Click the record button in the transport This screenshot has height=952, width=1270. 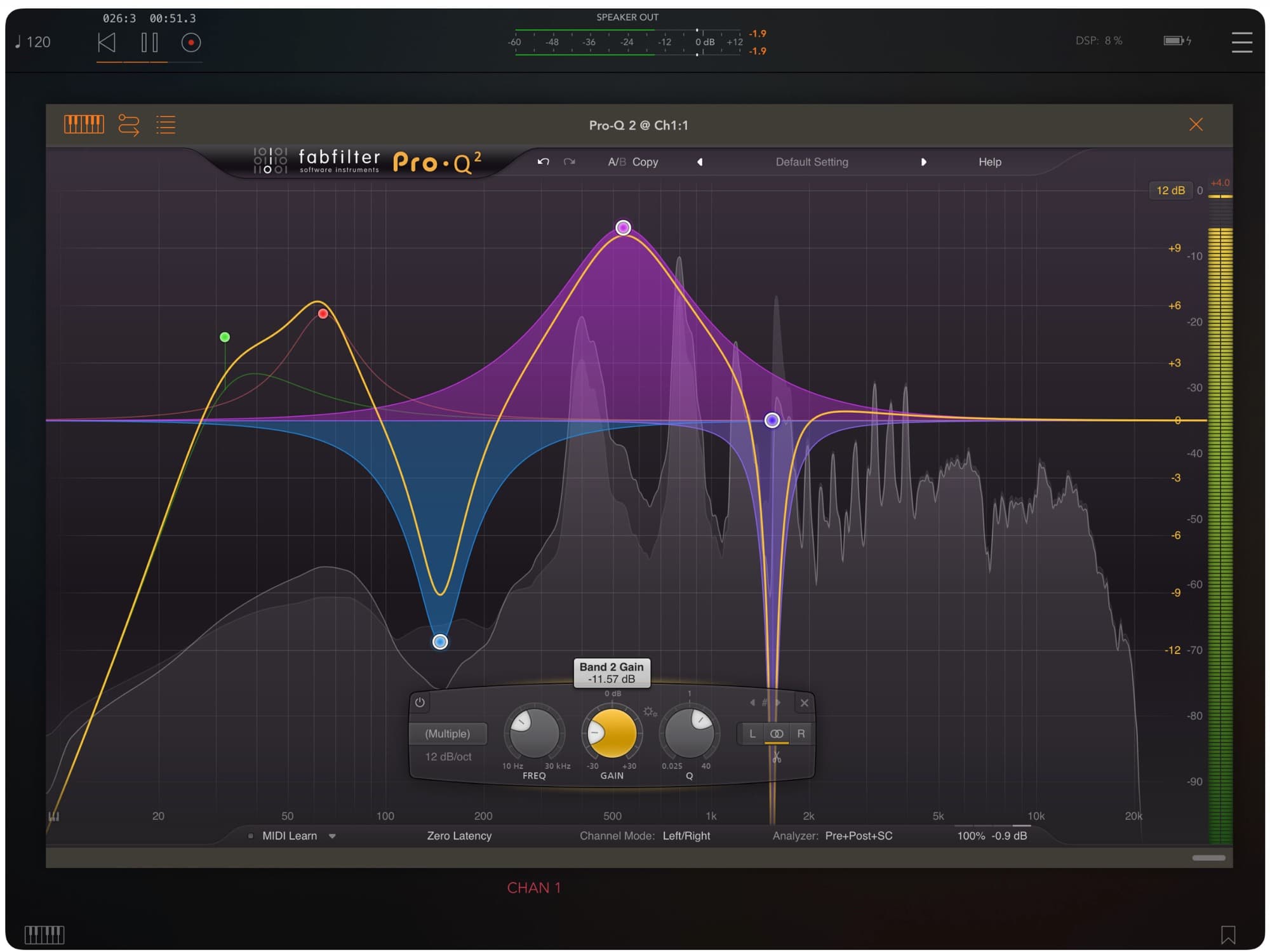coord(190,43)
